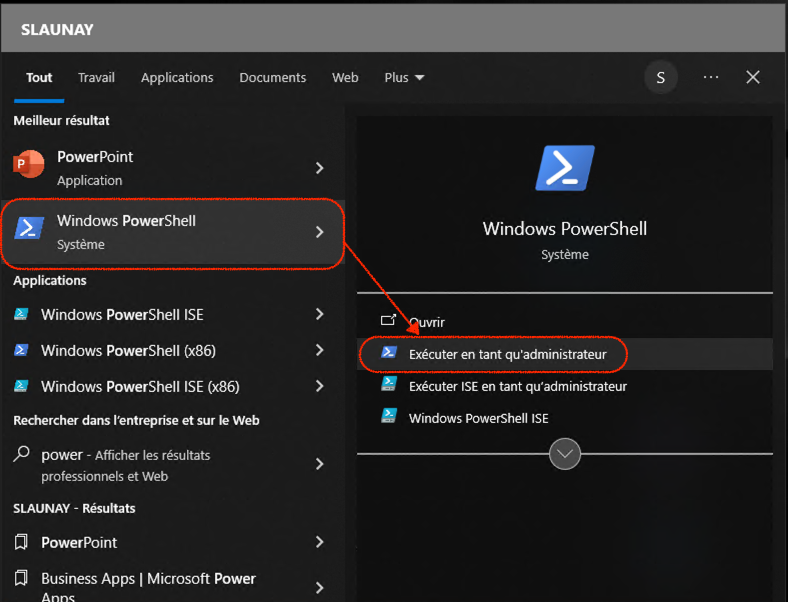Click the Windows PowerShell icon in results list
The width and height of the screenshot is (788, 602).
coord(29,230)
